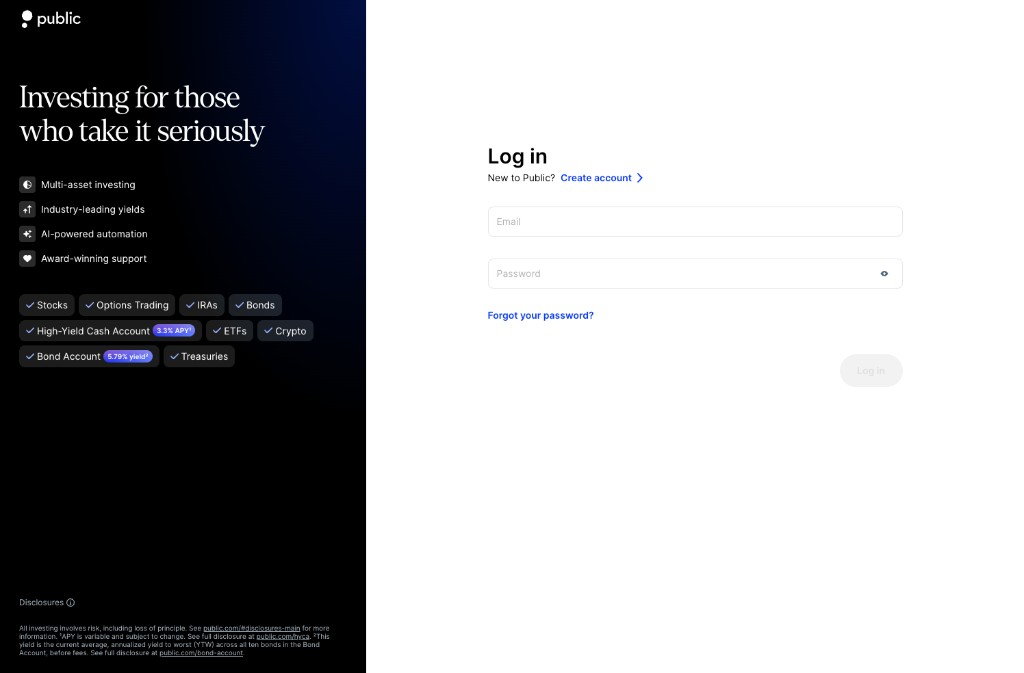The height and width of the screenshot is (673, 1024).
Task: Click the 'Log in' page heading
Action: pyautogui.click(x=517, y=157)
